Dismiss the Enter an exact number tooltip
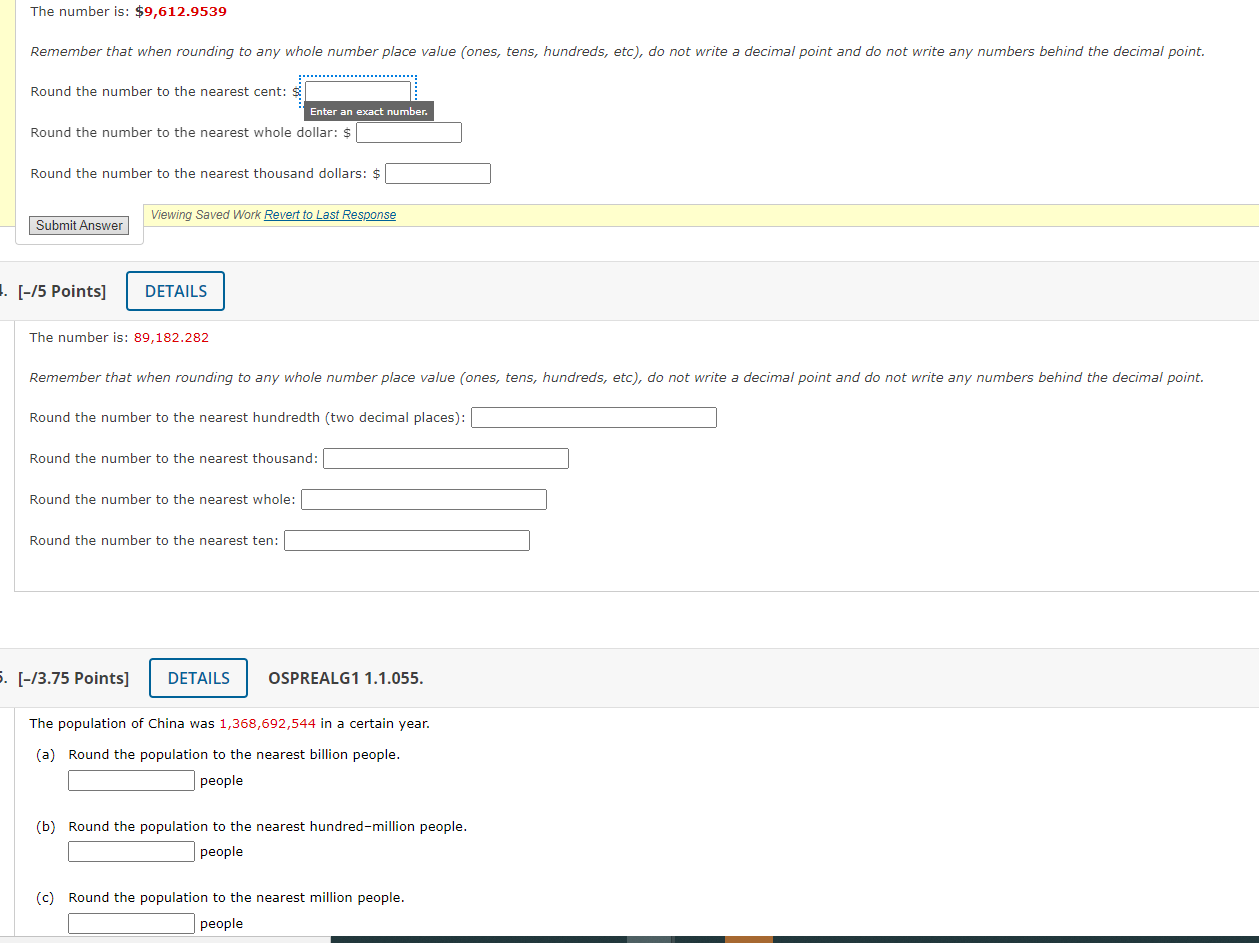The image size is (1259, 943). point(369,111)
